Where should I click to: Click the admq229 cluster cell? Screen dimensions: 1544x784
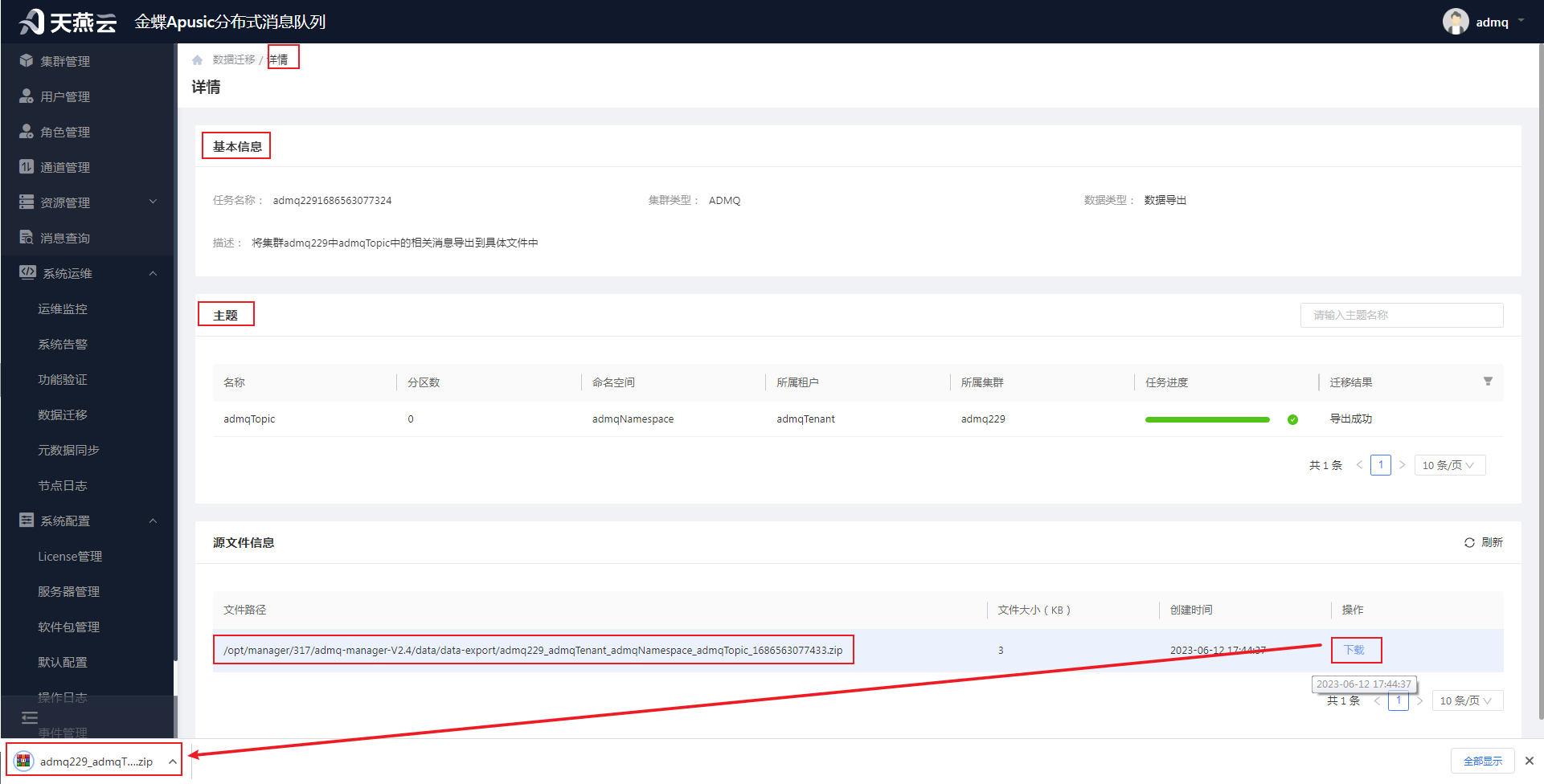tap(983, 419)
